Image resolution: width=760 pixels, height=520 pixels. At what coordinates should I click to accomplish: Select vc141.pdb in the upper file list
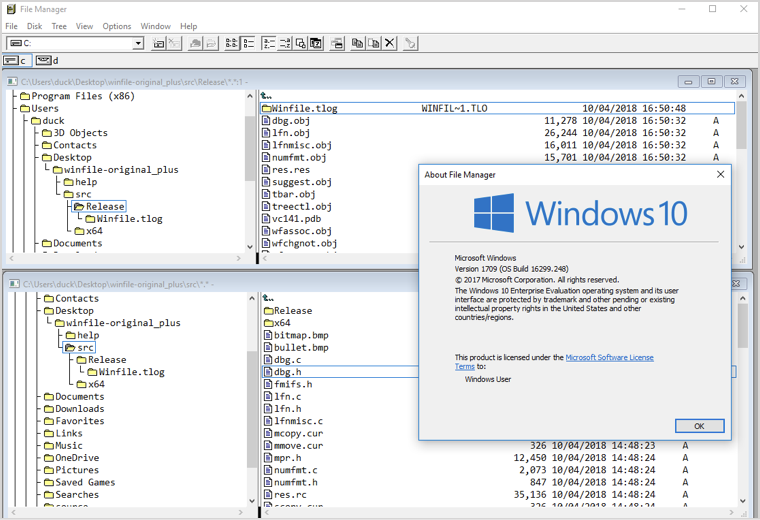(291, 219)
